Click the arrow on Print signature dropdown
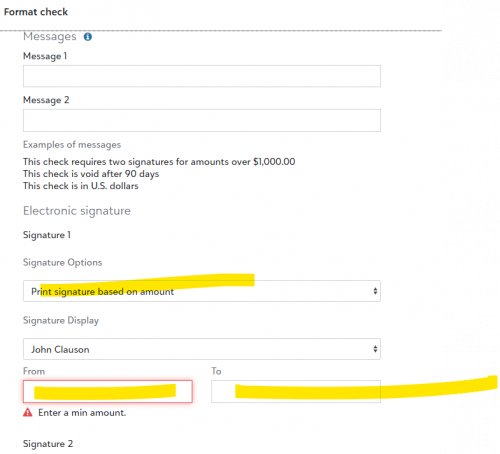The width and height of the screenshot is (500, 454). point(375,291)
